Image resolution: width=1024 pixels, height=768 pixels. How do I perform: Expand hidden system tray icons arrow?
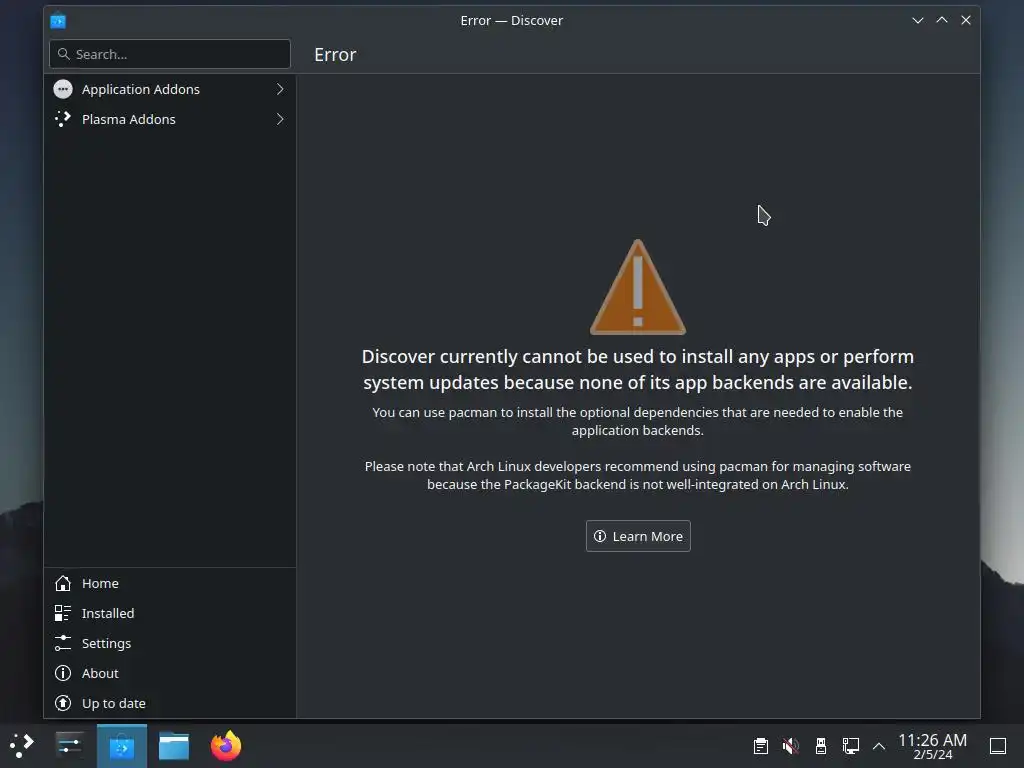point(879,746)
